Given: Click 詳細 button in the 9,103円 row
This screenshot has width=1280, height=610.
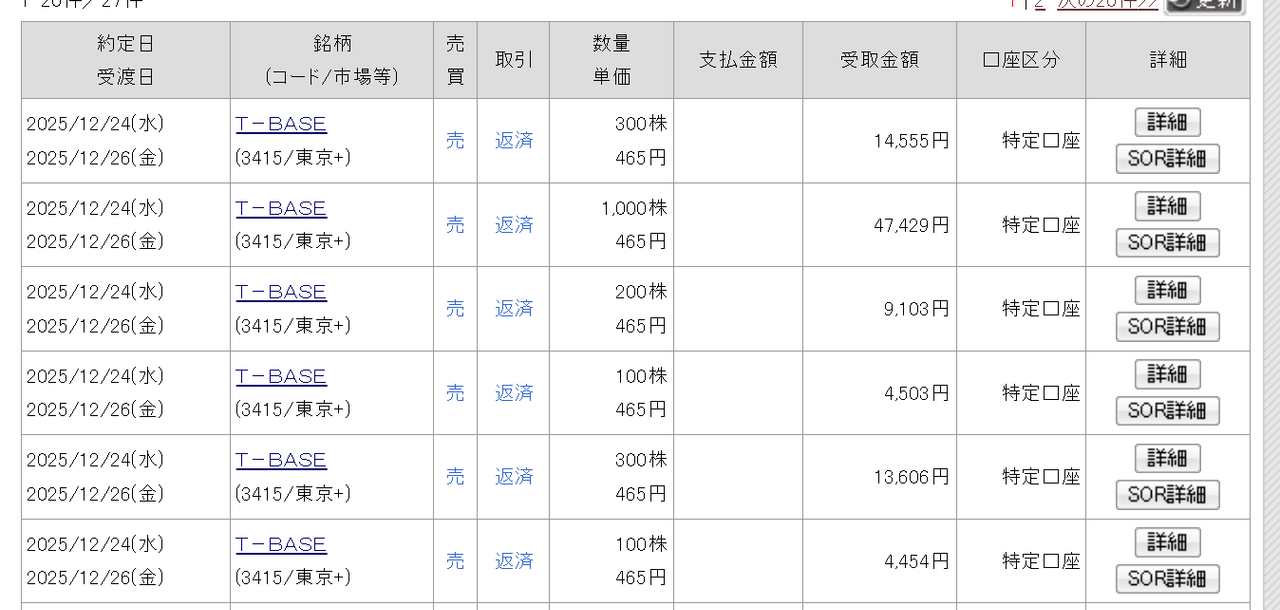Looking at the screenshot, I should click(x=1167, y=290).
